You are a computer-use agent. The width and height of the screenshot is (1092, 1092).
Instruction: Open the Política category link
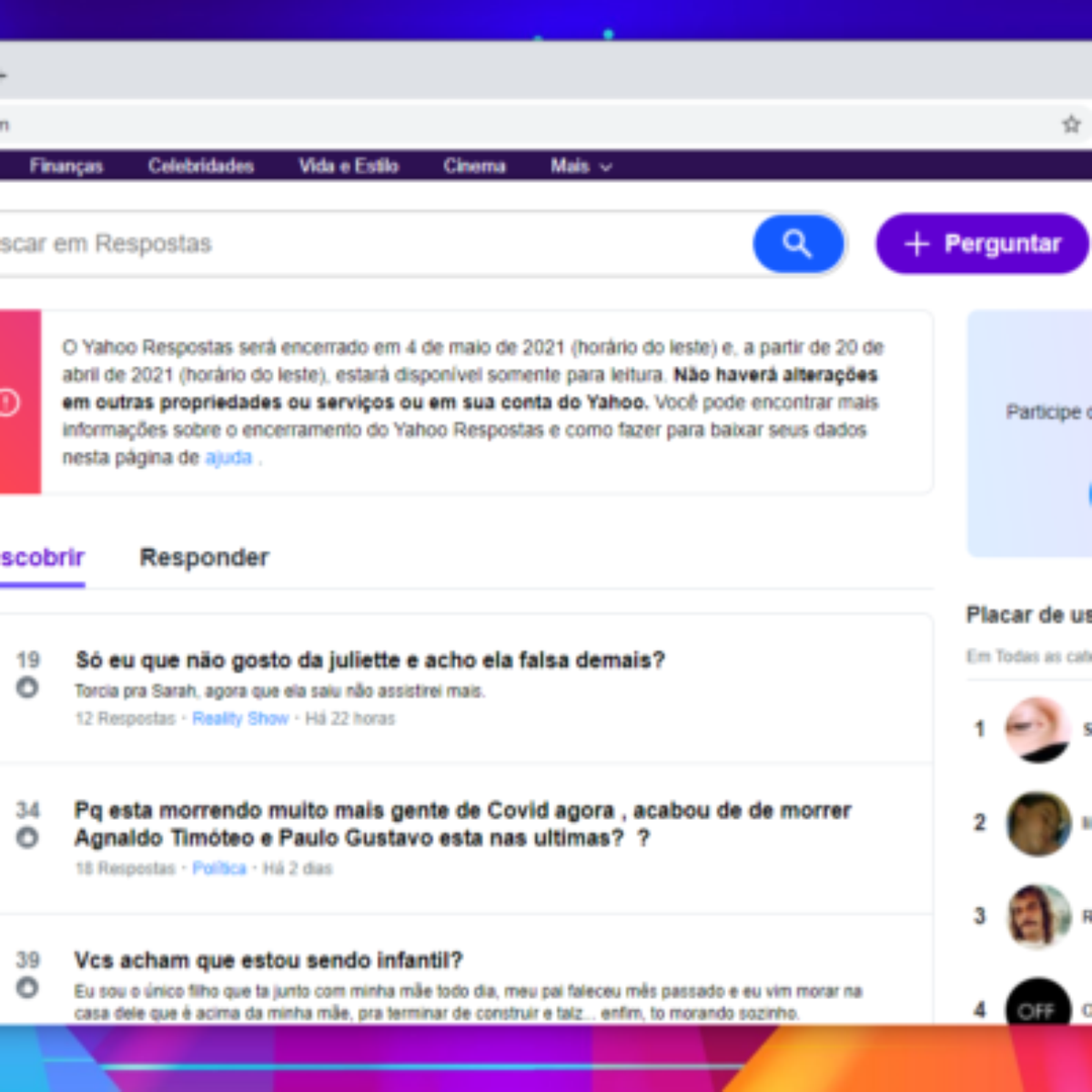coord(219,868)
